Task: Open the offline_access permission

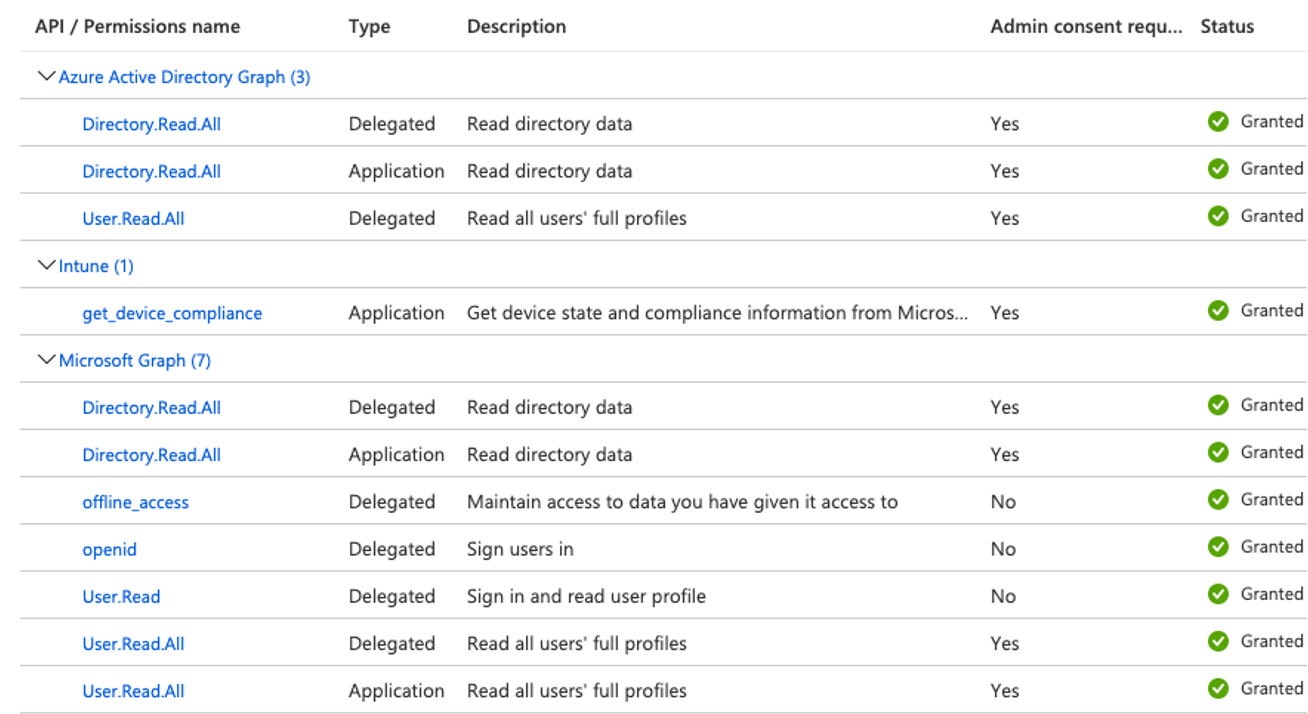Action: click(135, 502)
